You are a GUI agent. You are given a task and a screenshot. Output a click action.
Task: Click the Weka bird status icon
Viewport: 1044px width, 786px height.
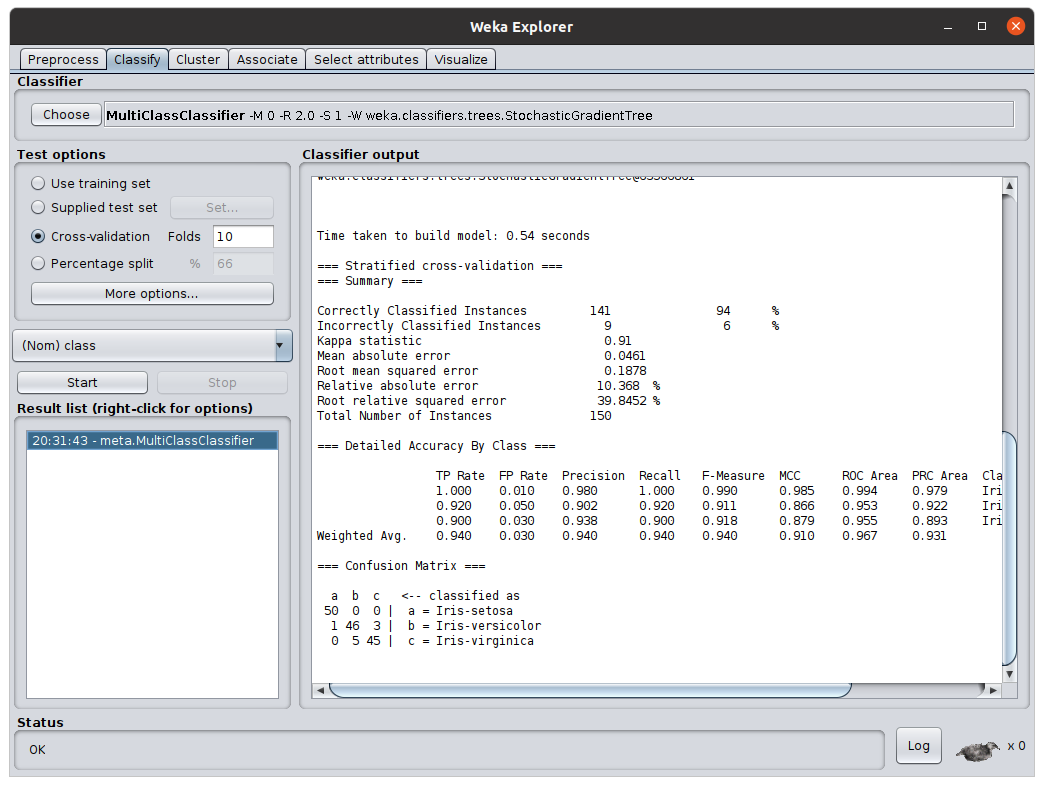click(x=978, y=751)
